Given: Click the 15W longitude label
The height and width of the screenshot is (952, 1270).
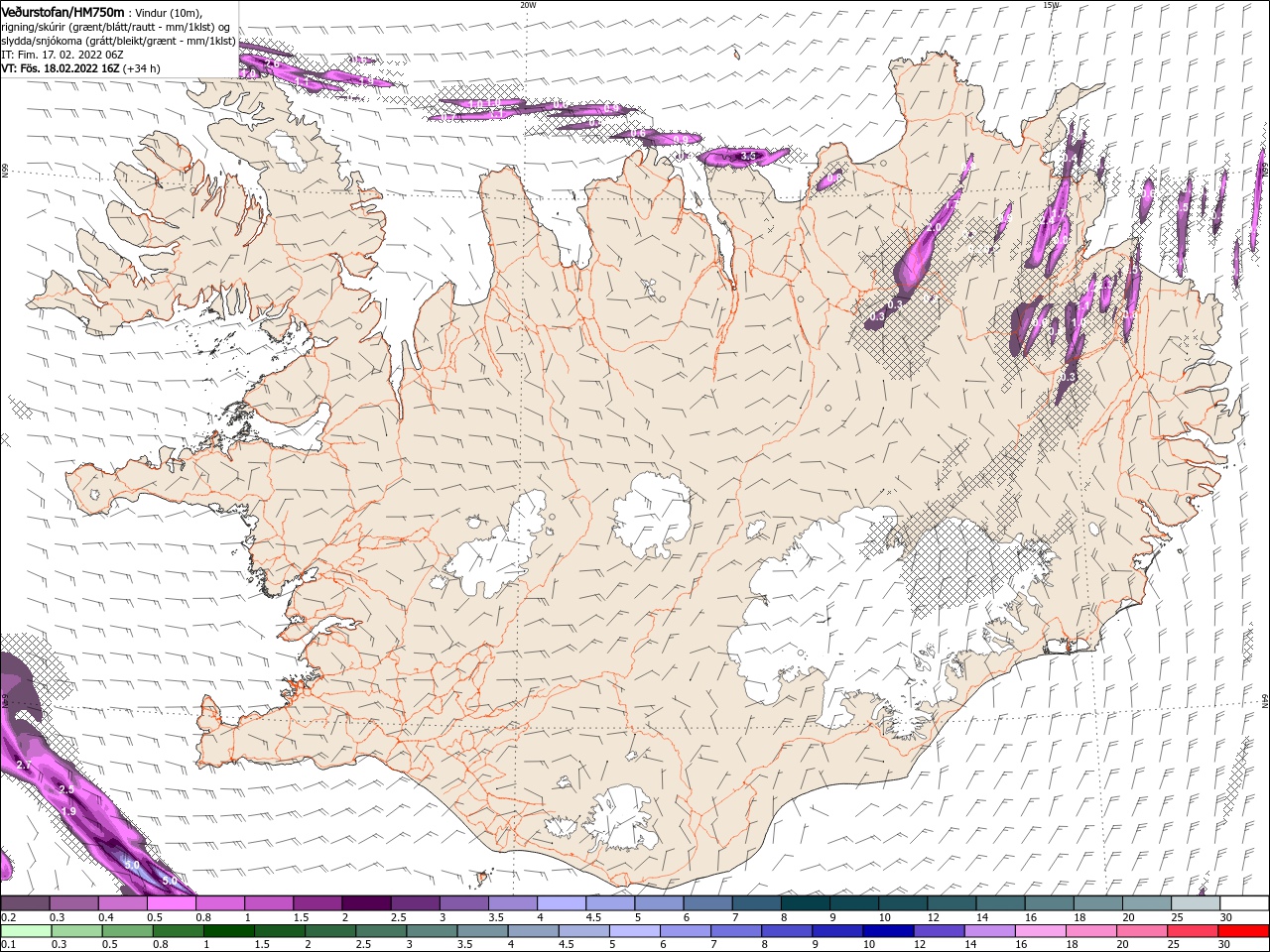Looking at the screenshot, I should (1052, 5).
